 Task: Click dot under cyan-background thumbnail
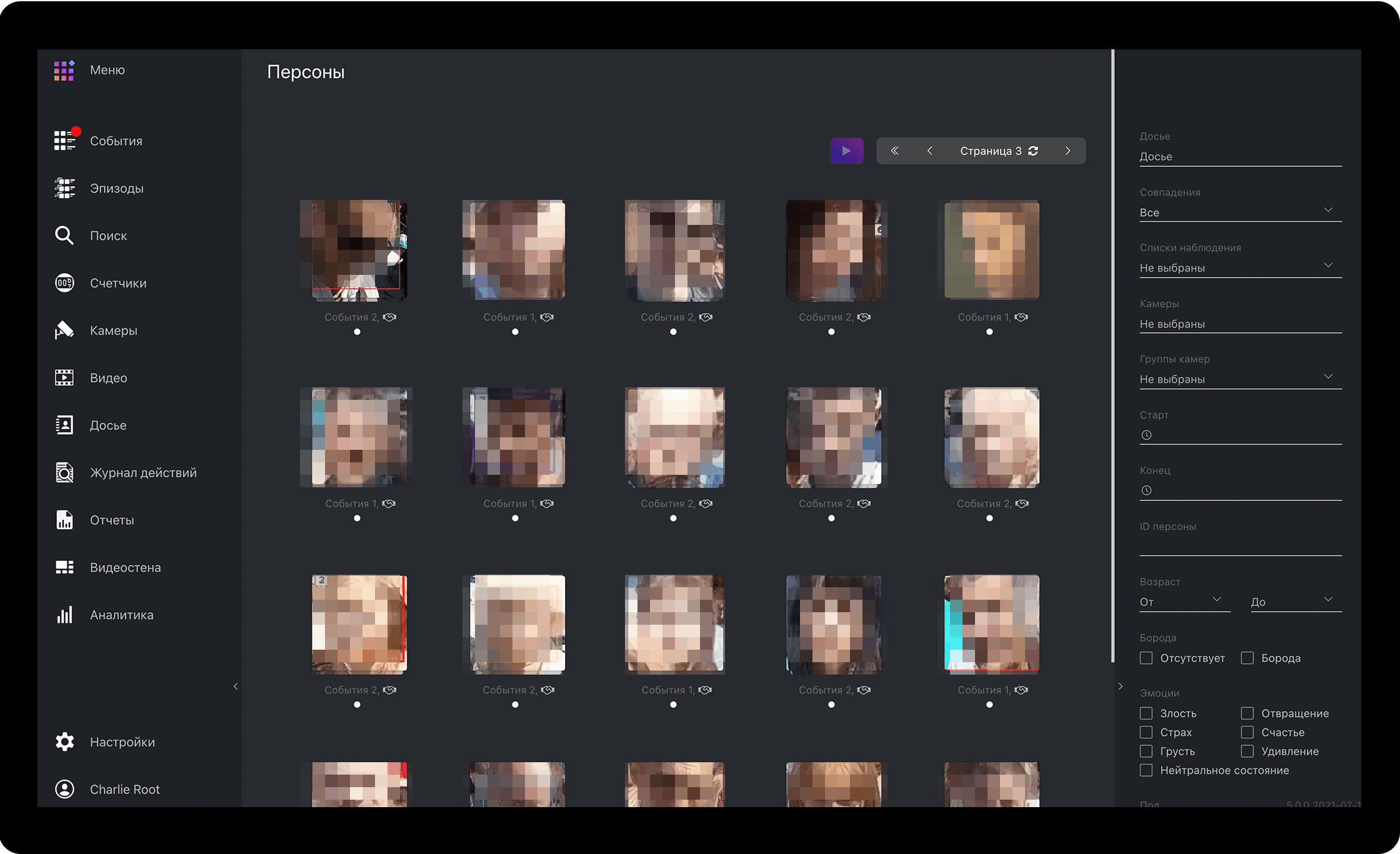tap(989, 705)
